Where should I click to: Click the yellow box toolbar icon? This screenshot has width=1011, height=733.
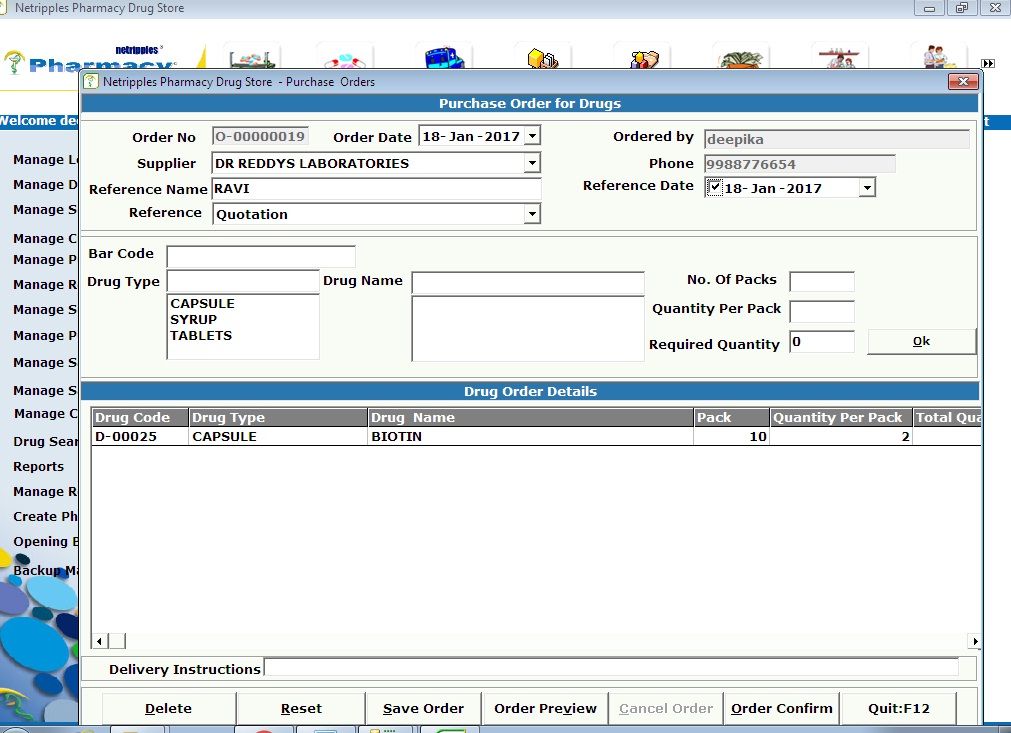(543, 57)
